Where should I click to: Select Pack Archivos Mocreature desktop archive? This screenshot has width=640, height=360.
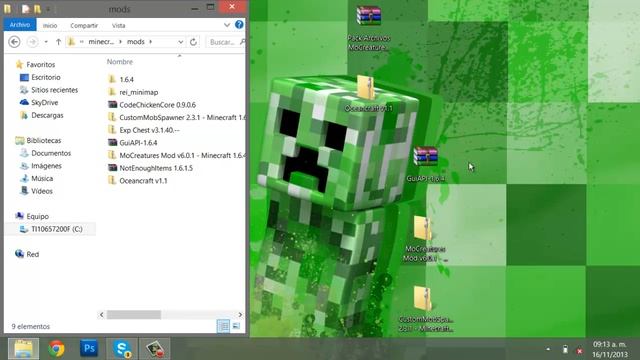click(x=369, y=28)
